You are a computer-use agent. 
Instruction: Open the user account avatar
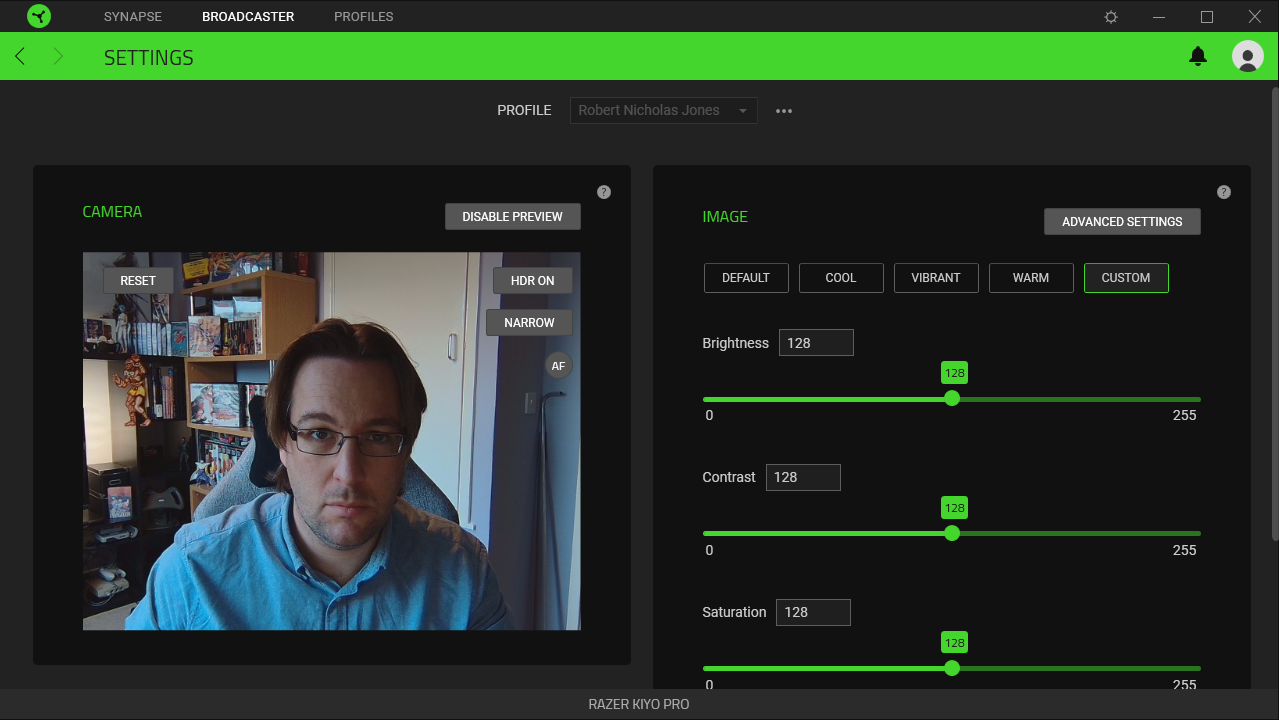click(1248, 56)
